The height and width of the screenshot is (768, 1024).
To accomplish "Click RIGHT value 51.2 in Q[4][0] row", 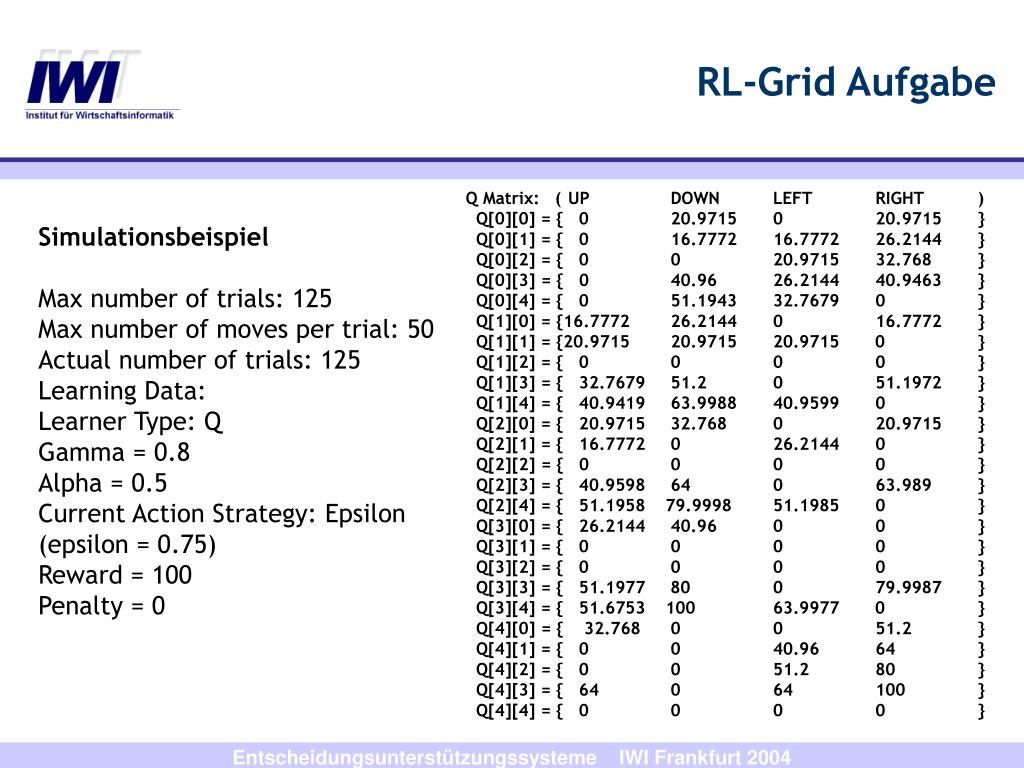I will pos(893,629).
